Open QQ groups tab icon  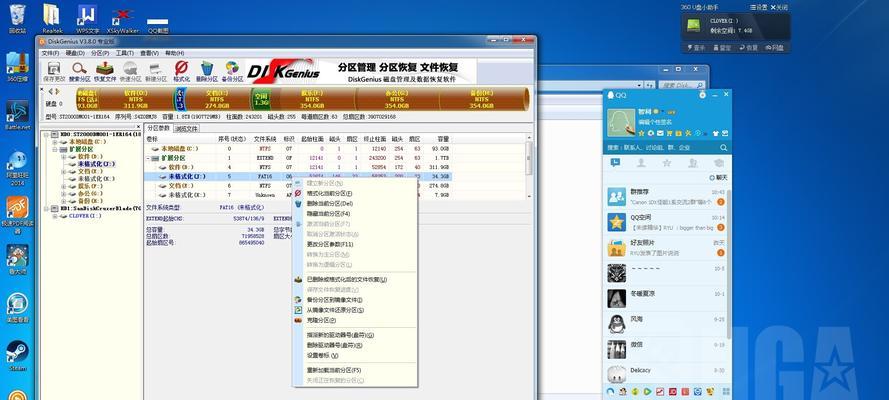(692, 163)
